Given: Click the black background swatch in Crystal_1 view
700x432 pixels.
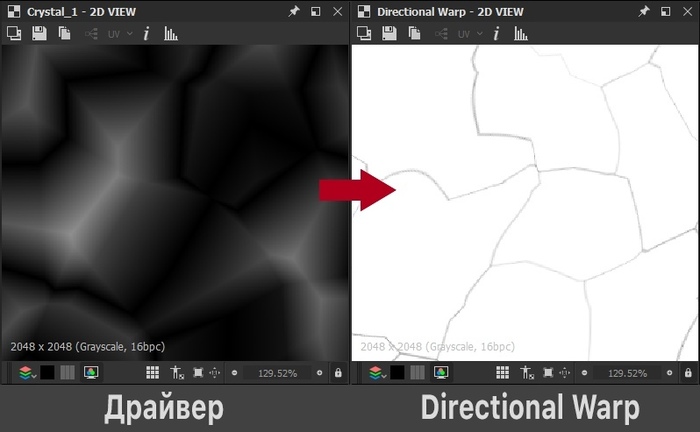Looking at the screenshot, I should coord(47,373).
